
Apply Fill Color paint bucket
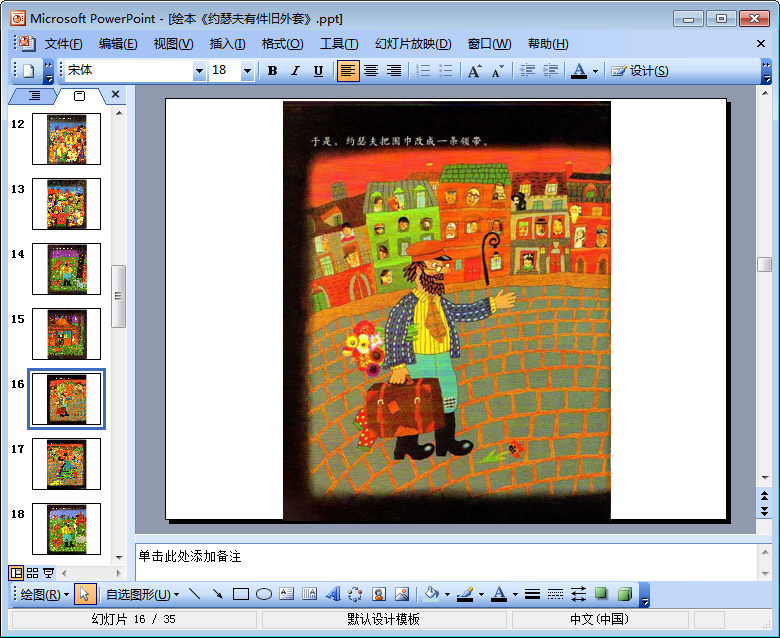coord(432,594)
